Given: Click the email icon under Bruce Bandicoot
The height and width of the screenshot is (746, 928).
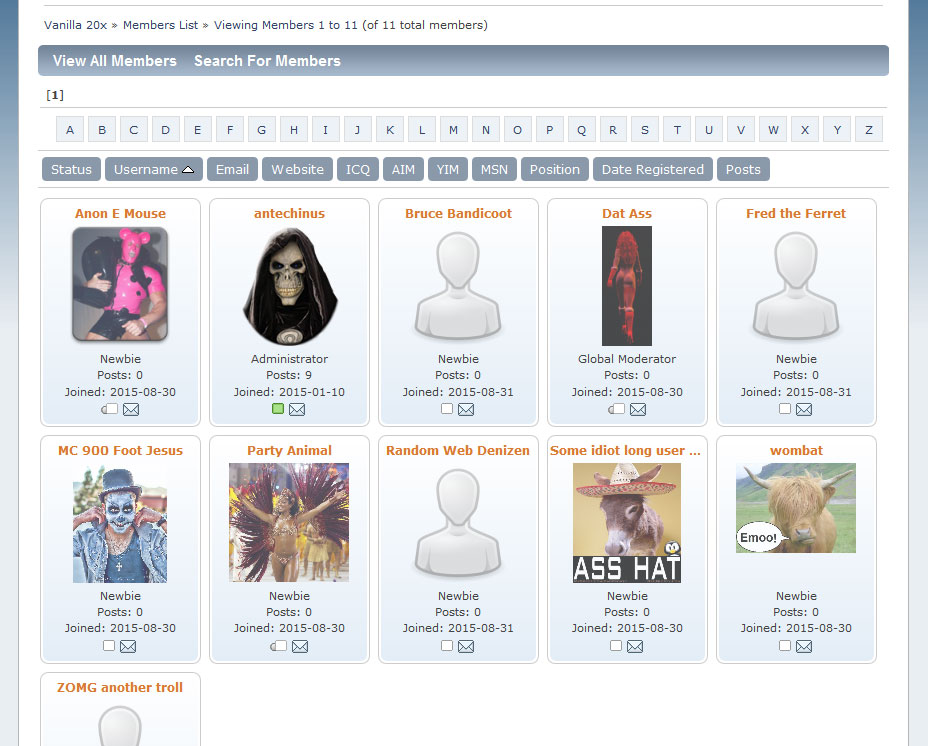Looking at the screenshot, I should (x=466, y=409).
